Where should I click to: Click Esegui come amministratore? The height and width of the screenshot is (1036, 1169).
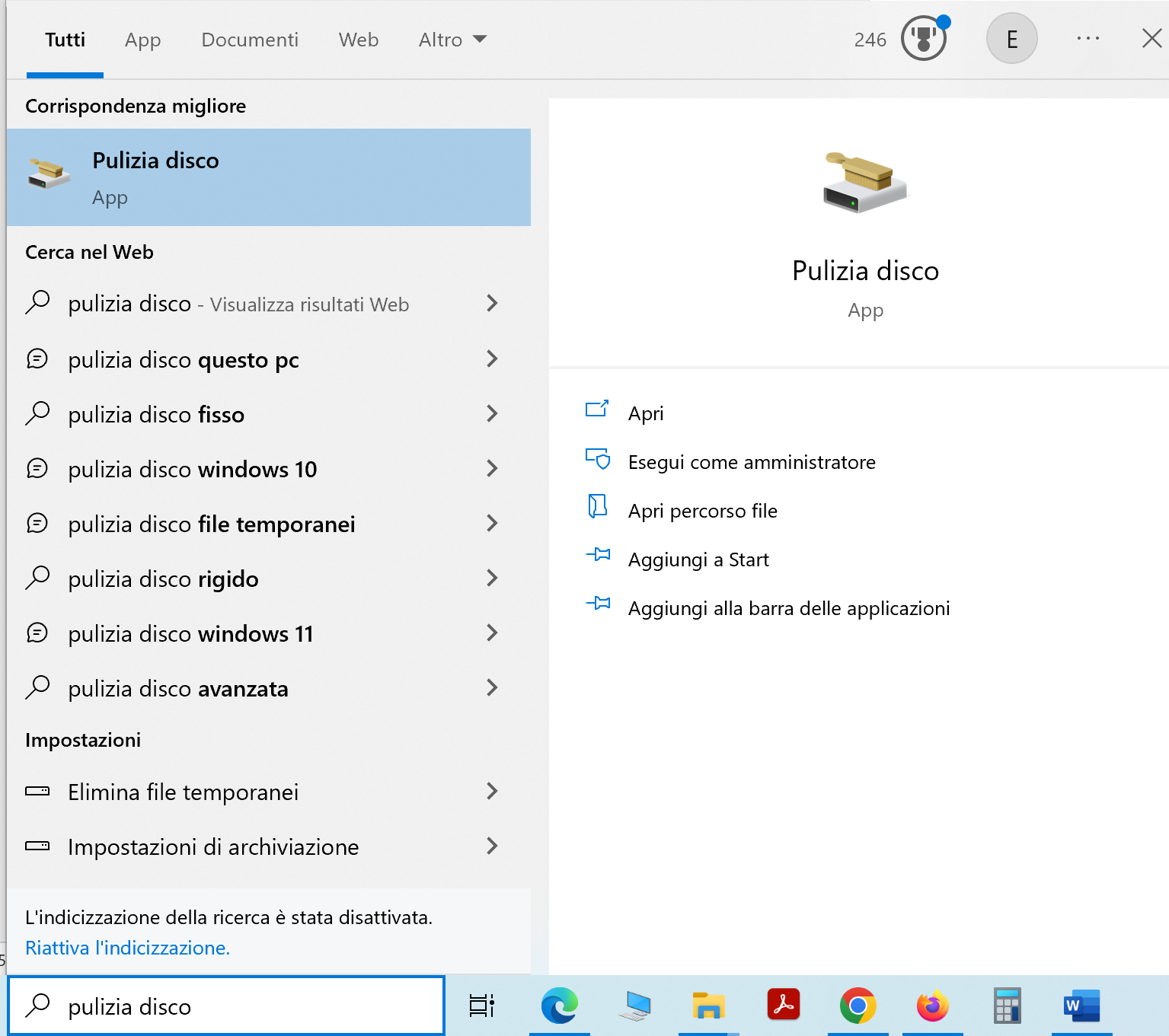751,462
